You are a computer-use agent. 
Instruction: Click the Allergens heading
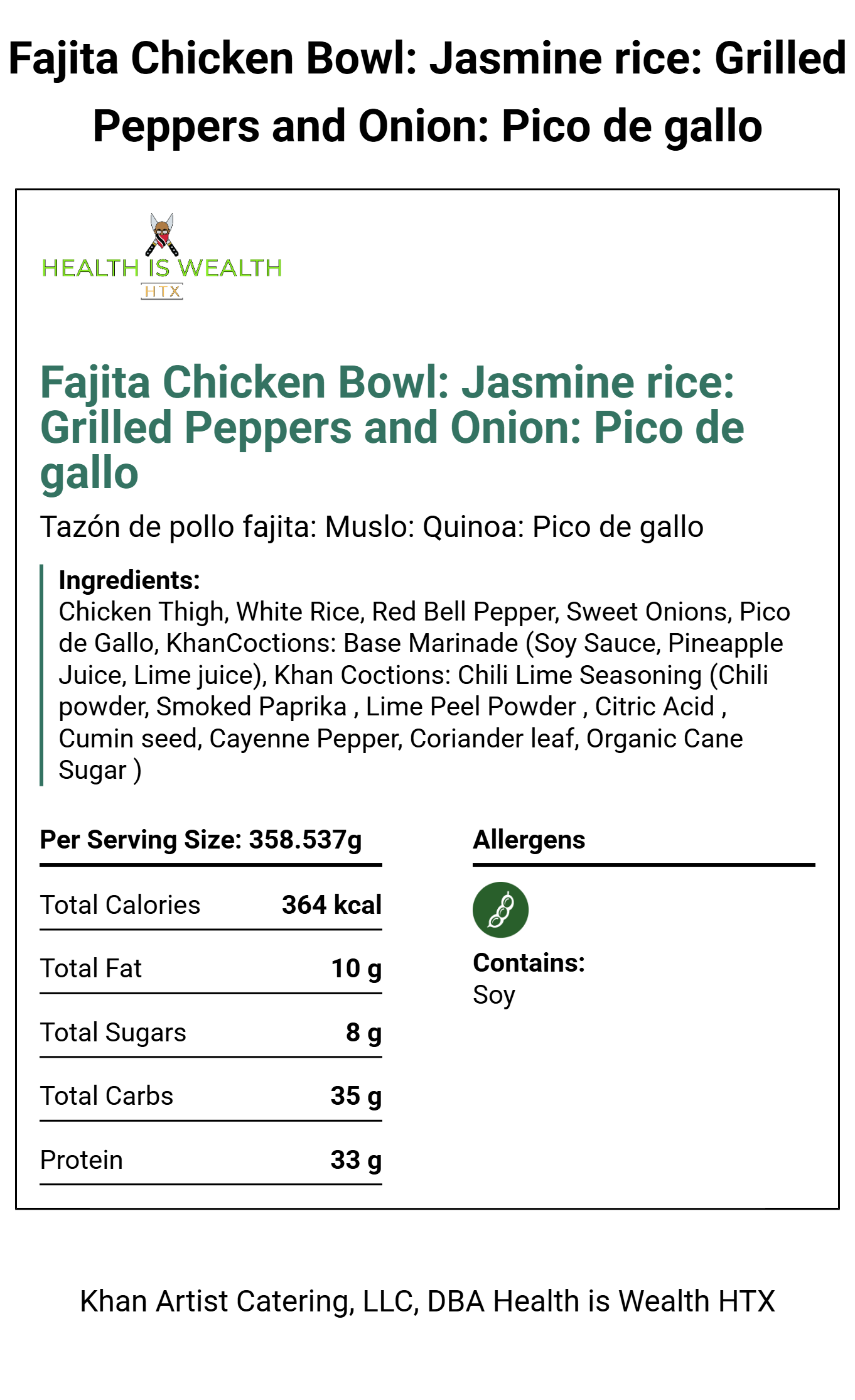coord(529,840)
